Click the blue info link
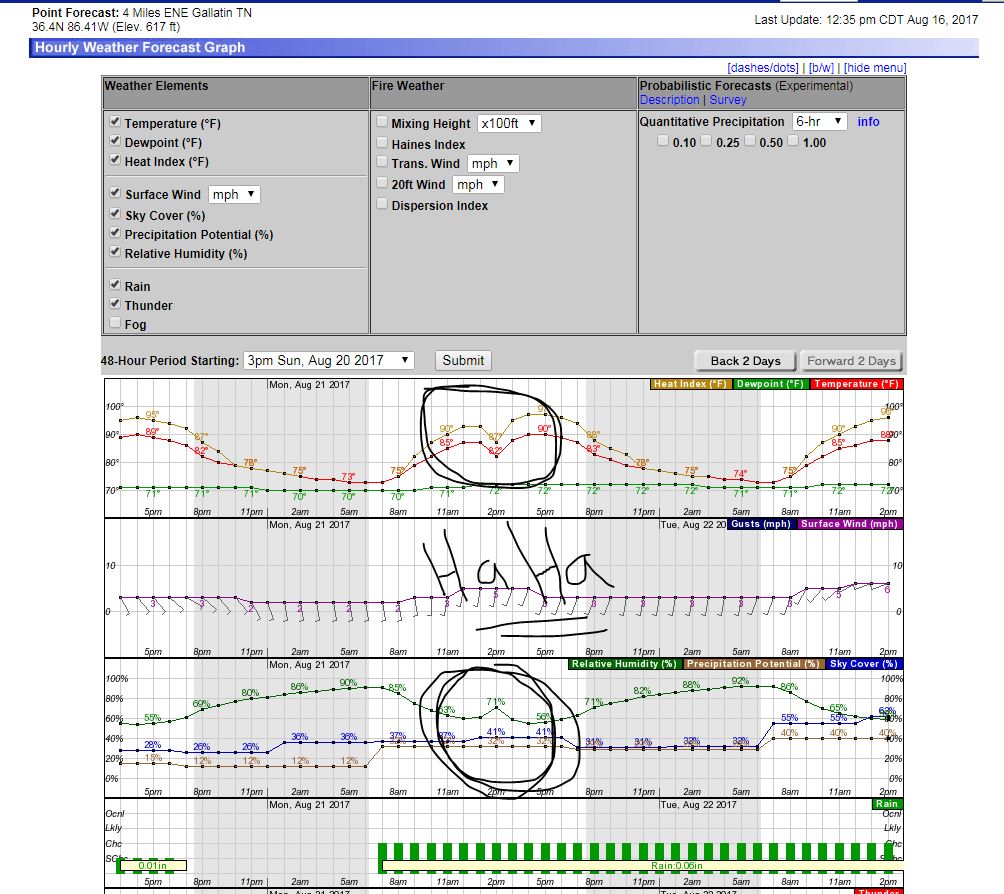This screenshot has width=1004, height=894. click(868, 121)
